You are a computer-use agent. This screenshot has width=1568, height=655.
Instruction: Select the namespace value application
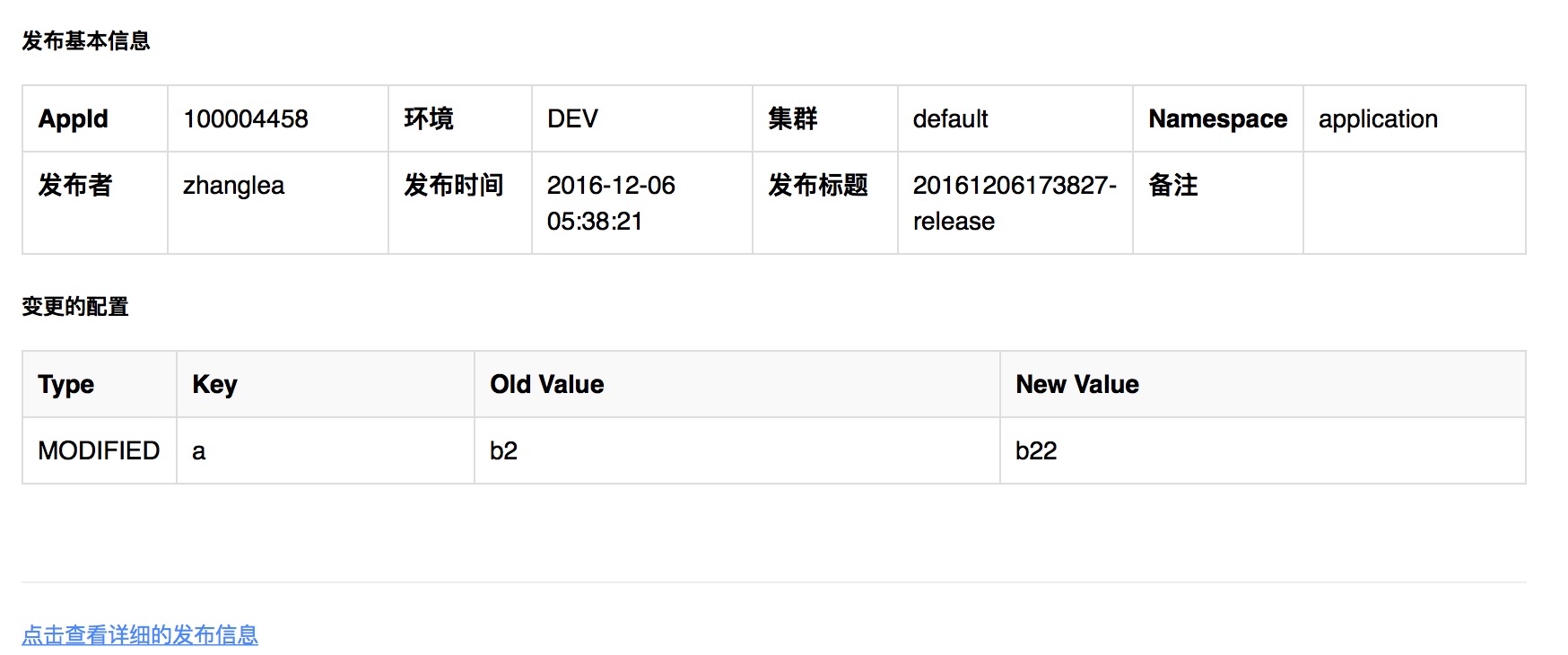1378,119
